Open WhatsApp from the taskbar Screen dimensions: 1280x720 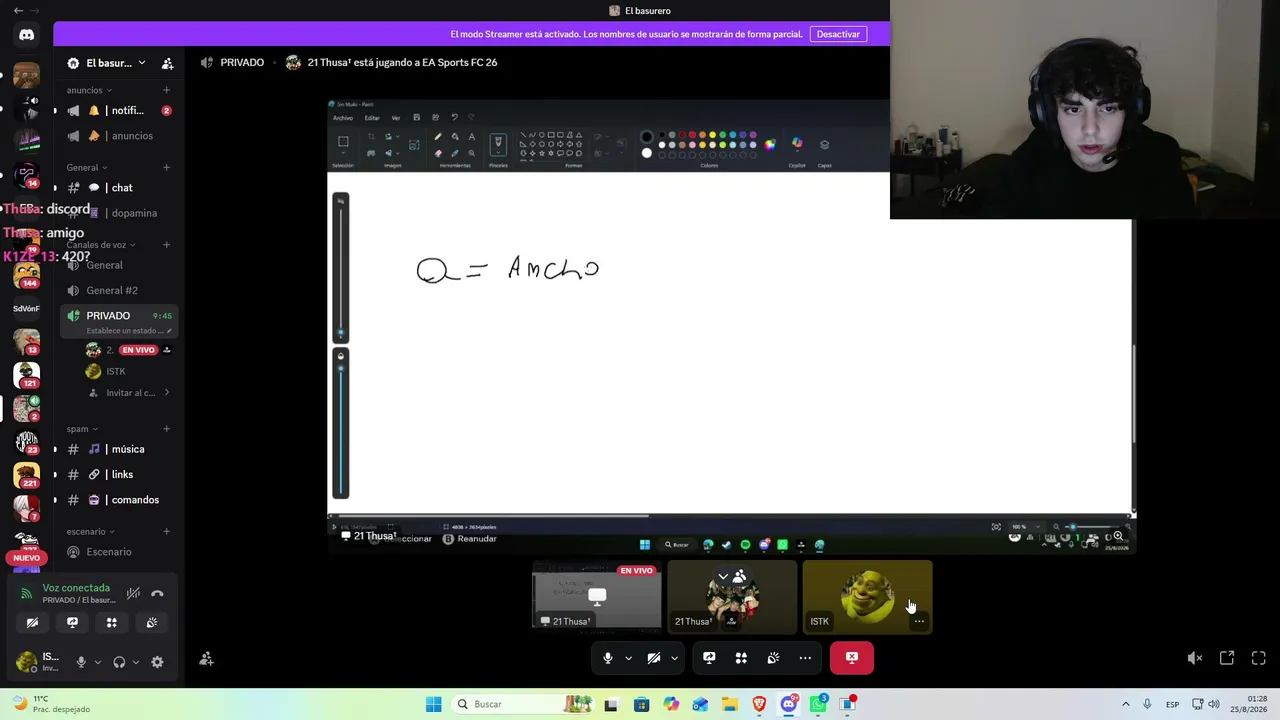[818, 704]
